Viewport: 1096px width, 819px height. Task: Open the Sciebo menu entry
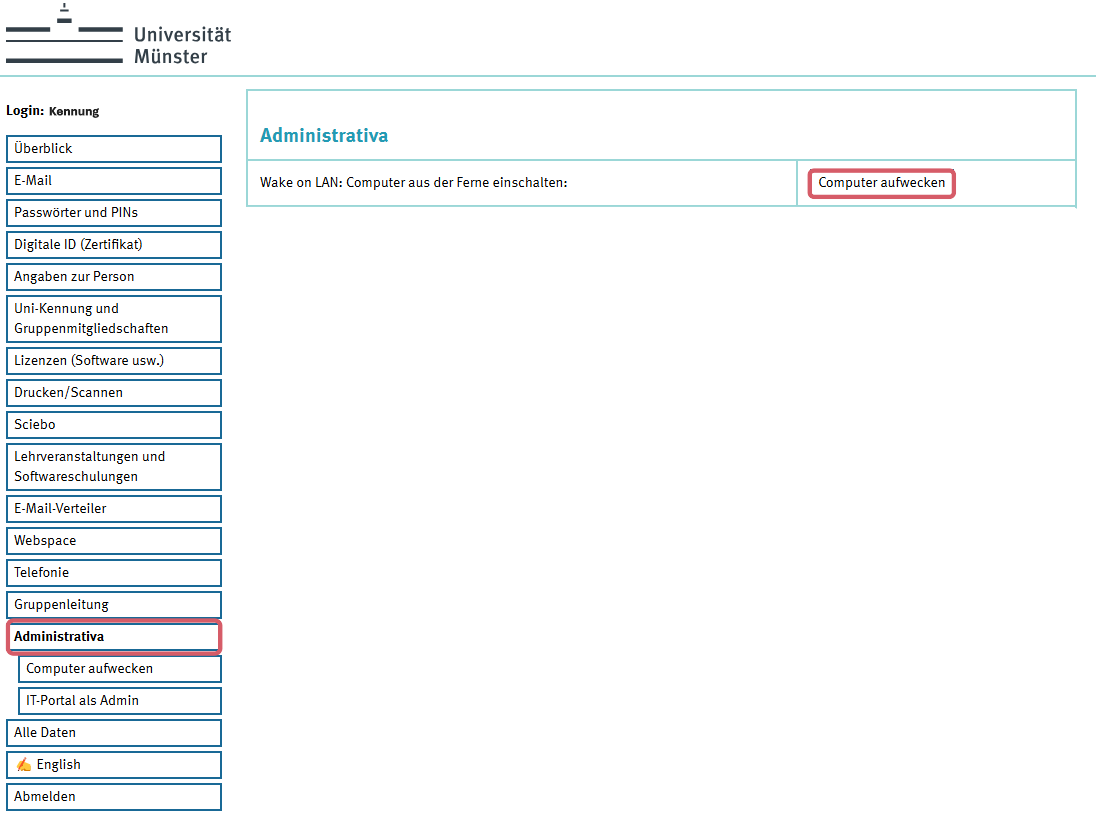[113, 425]
